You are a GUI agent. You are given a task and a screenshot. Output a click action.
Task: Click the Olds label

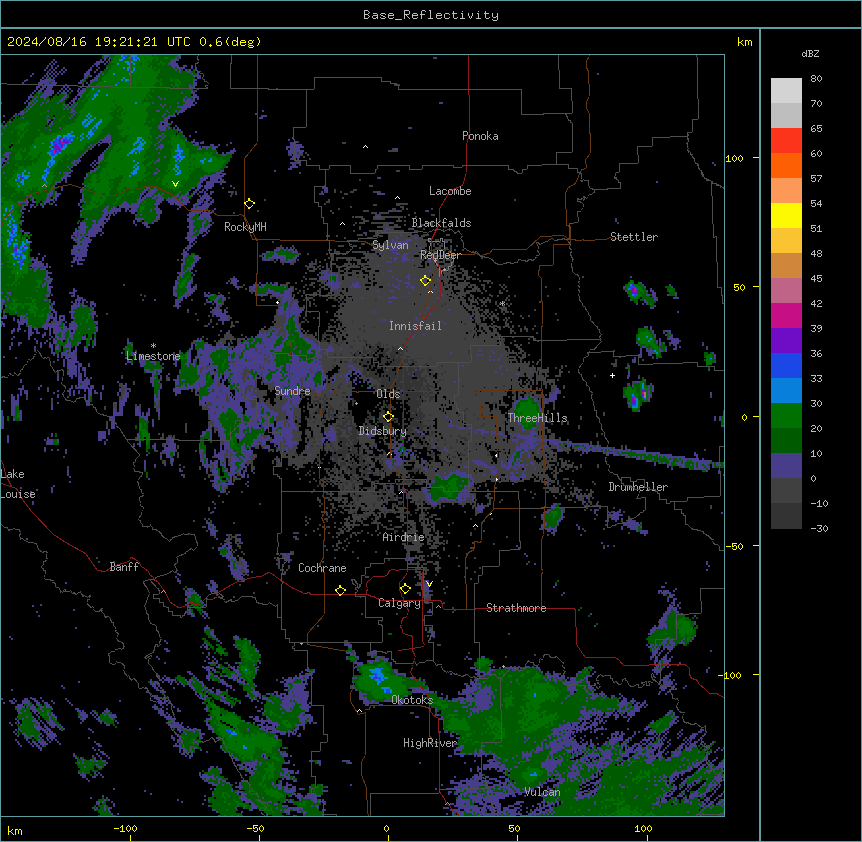tap(388, 394)
